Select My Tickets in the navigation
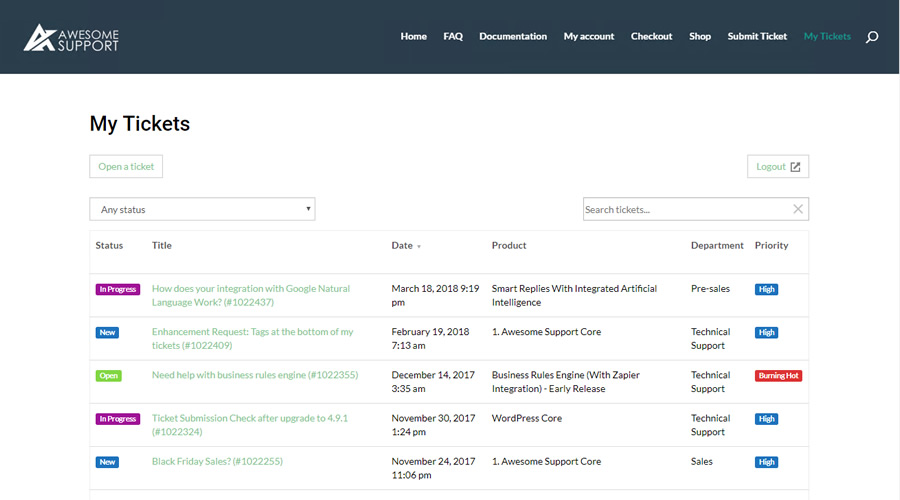The width and height of the screenshot is (900, 500). (x=827, y=36)
